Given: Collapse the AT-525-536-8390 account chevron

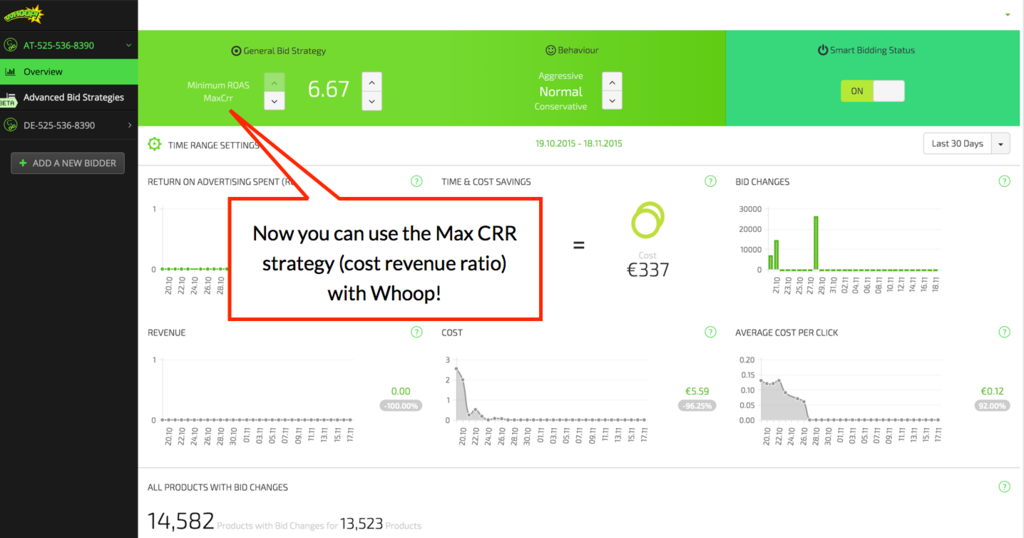Looking at the screenshot, I should click(129, 45).
